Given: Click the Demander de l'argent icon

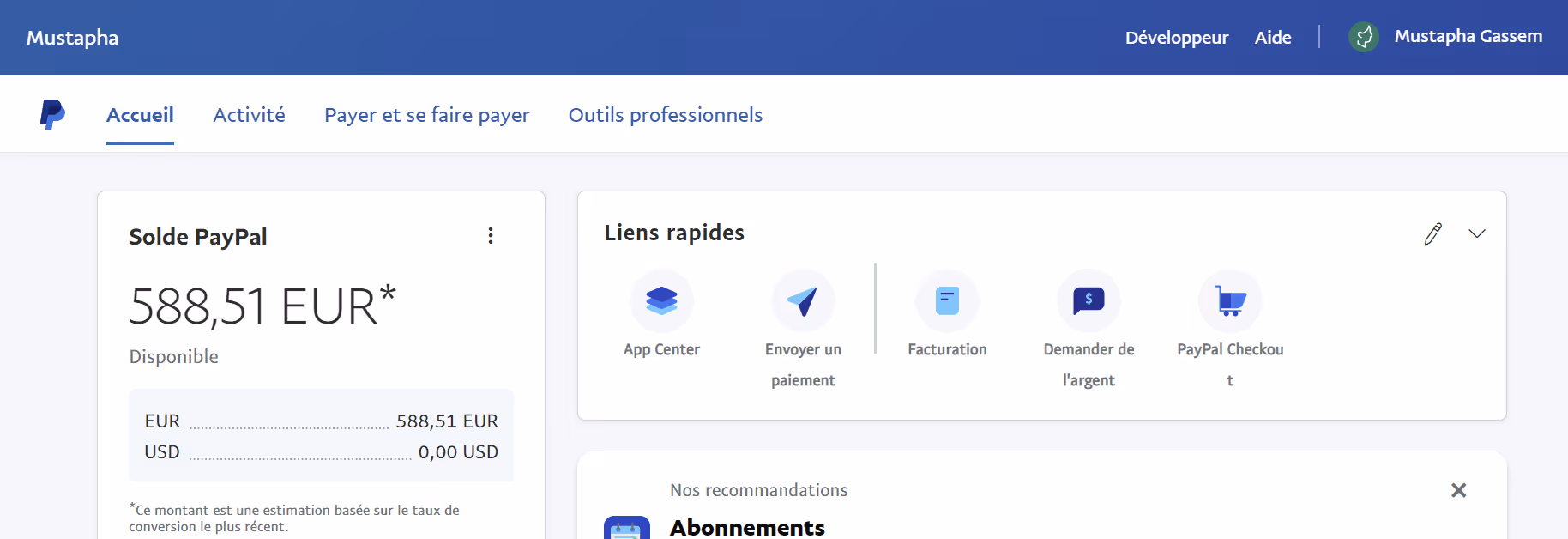Looking at the screenshot, I should pyautogui.click(x=1089, y=300).
